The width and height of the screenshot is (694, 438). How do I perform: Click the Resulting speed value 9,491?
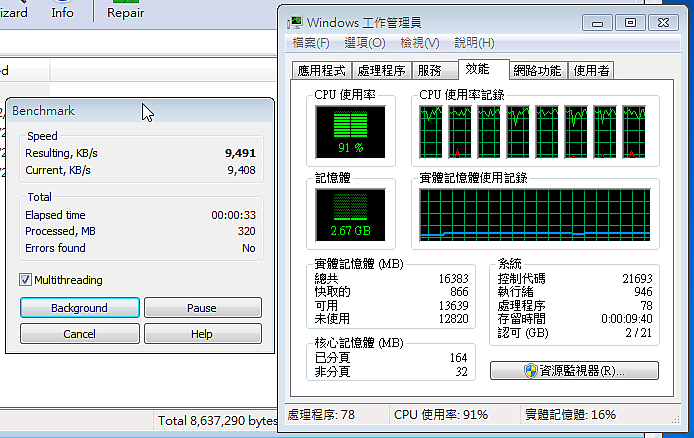240,153
